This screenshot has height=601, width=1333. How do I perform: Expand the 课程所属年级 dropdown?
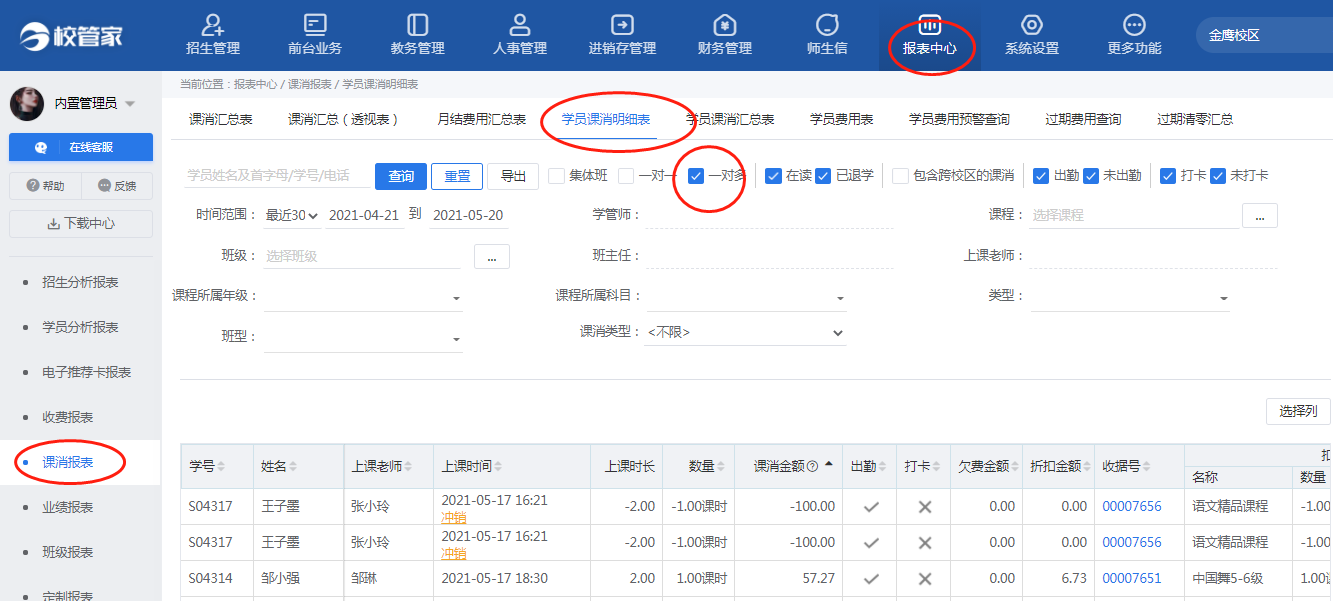tap(364, 296)
